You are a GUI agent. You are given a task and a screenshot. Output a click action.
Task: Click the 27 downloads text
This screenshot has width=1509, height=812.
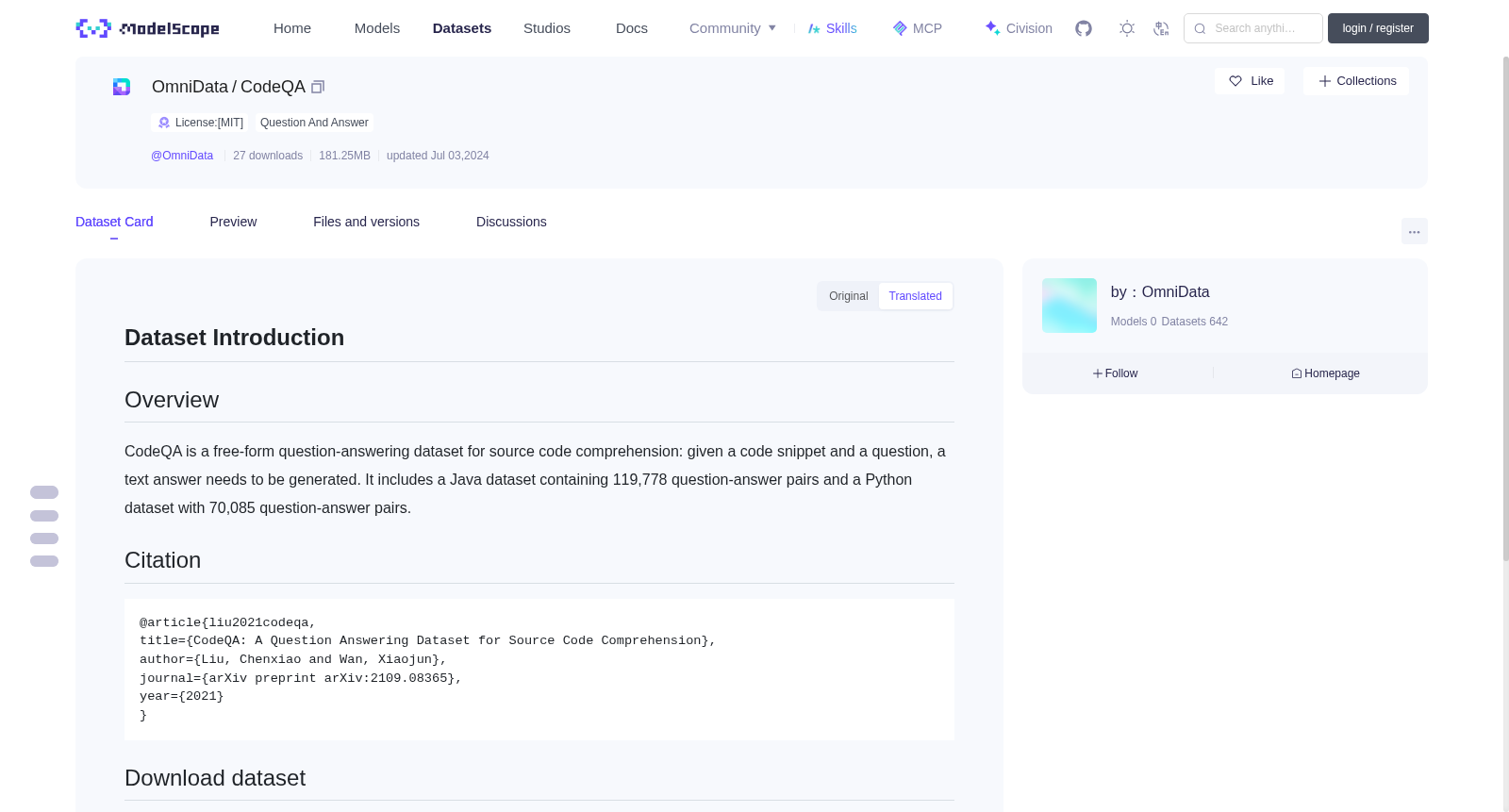pyautogui.click(x=268, y=156)
